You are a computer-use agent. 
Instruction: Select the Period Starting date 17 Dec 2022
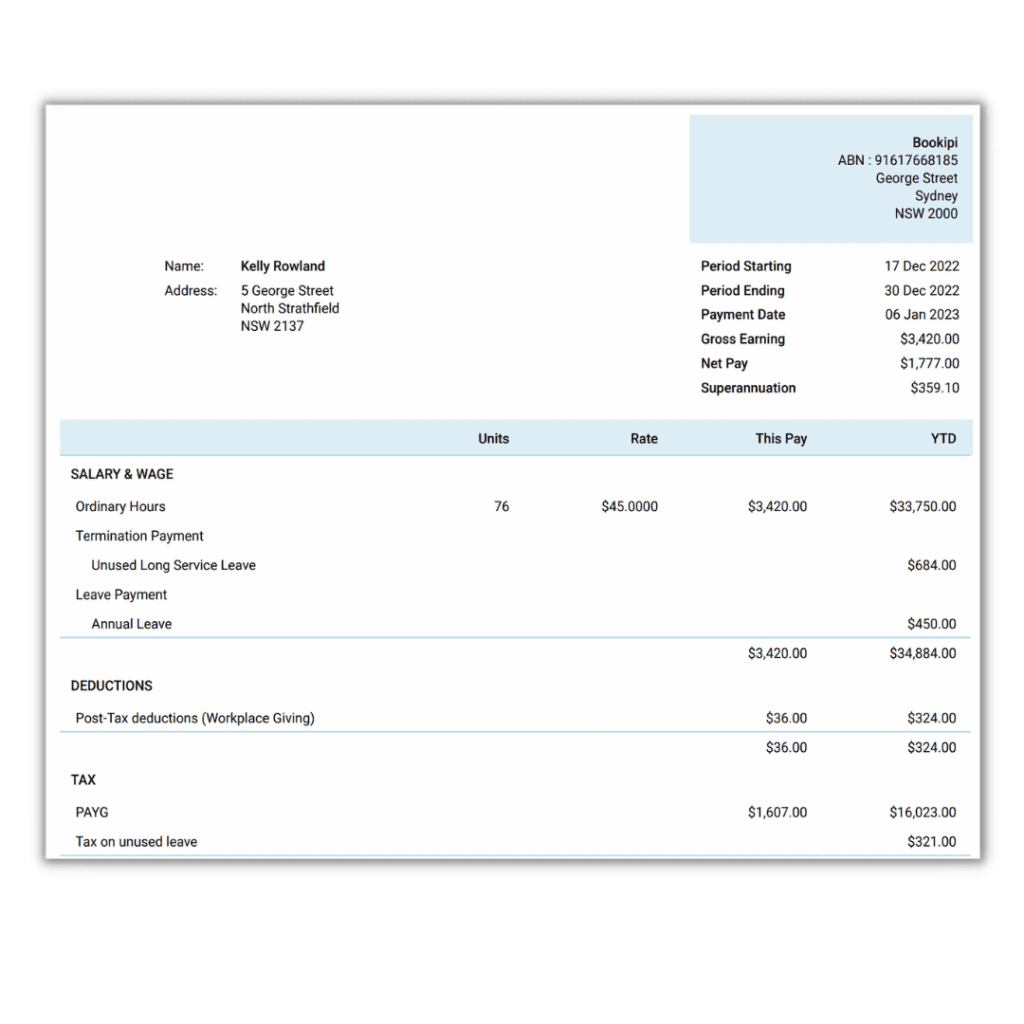tap(921, 266)
